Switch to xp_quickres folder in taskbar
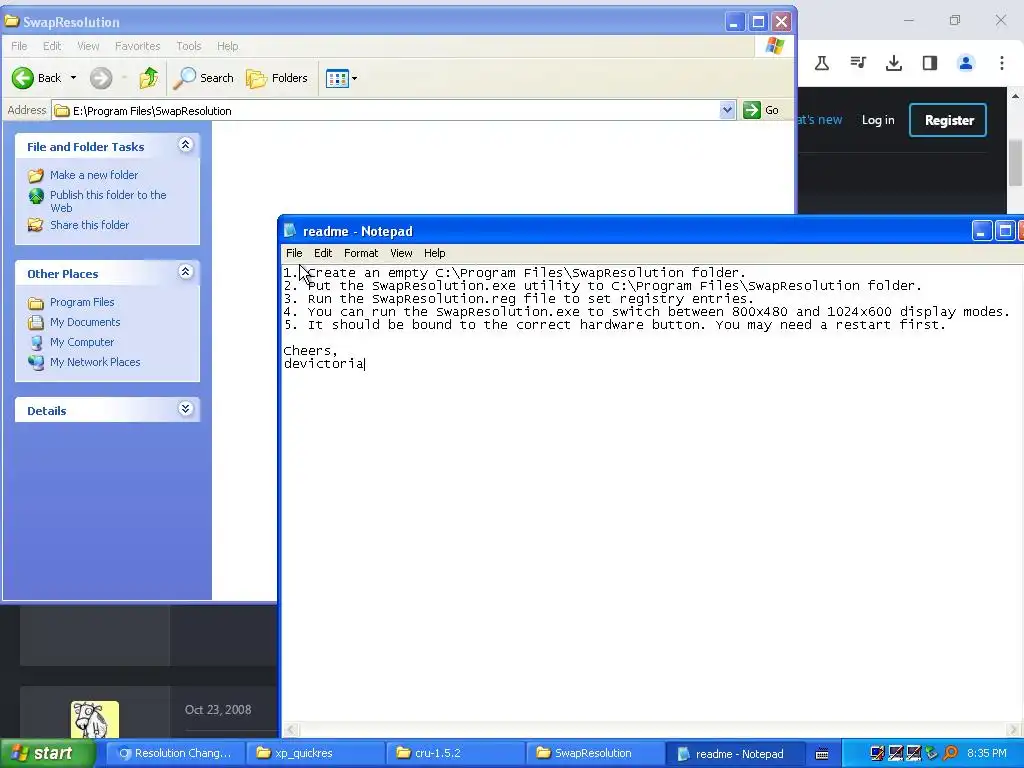Viewport: 1024px width, 768px height. (x=316, y=753)
